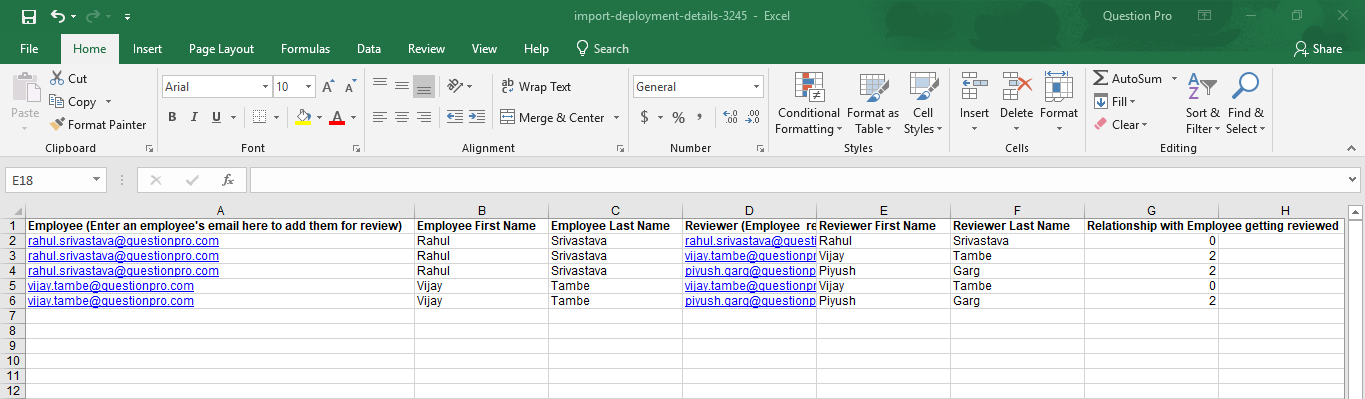Toggle Wrap Text
Image resolution: width=1365 pixels, height=399 pixels.
pyautogui.click(x=537, y=87)
